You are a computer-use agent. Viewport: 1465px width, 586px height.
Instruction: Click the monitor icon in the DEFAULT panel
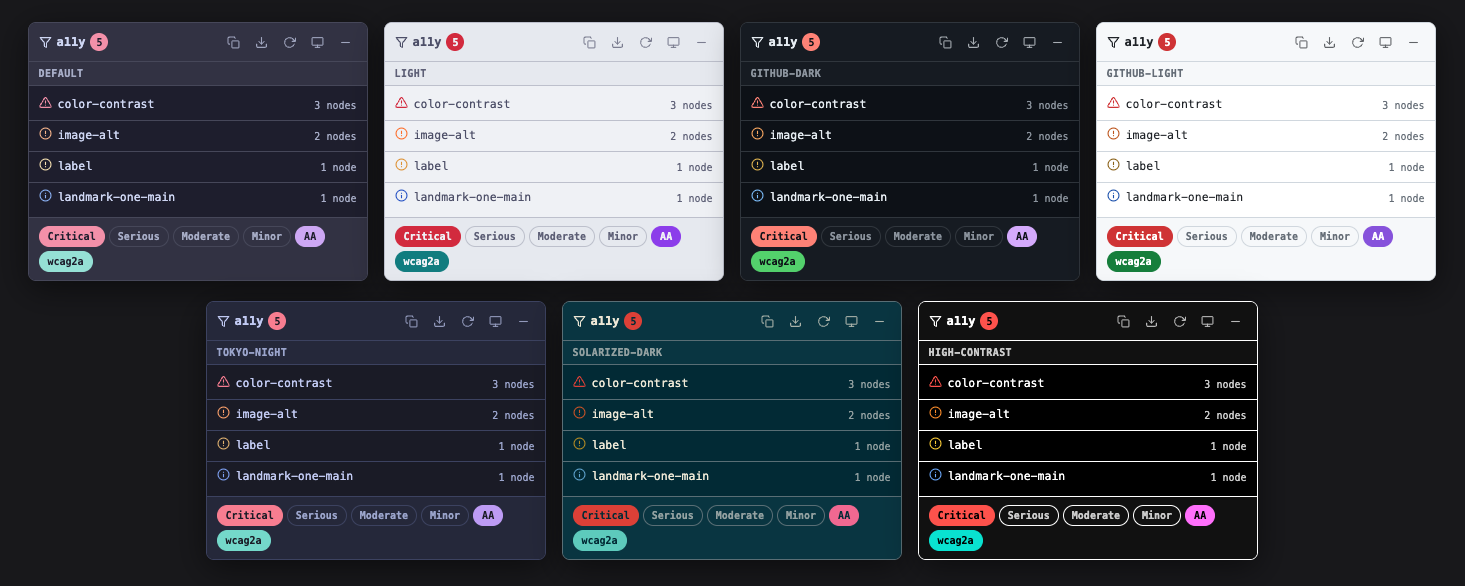(317, 42)
